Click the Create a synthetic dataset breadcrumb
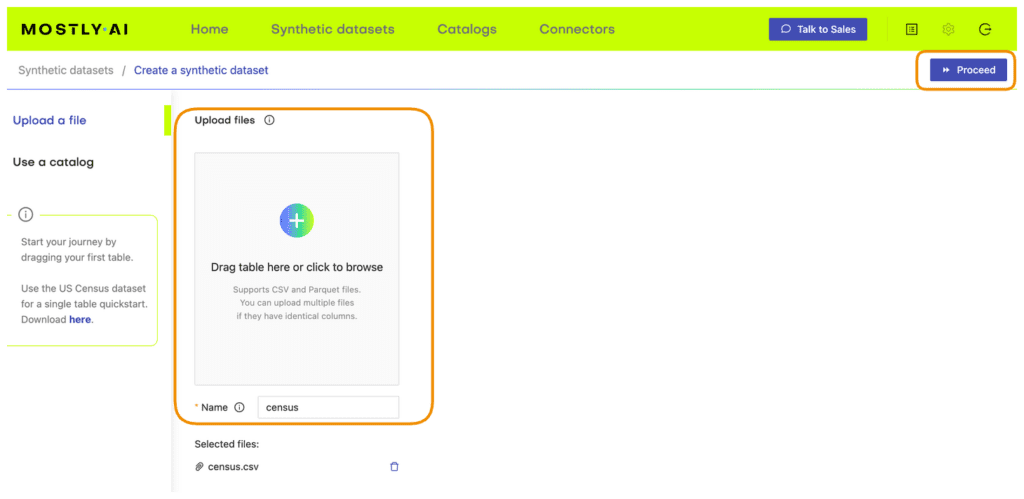 coord(201,70)
